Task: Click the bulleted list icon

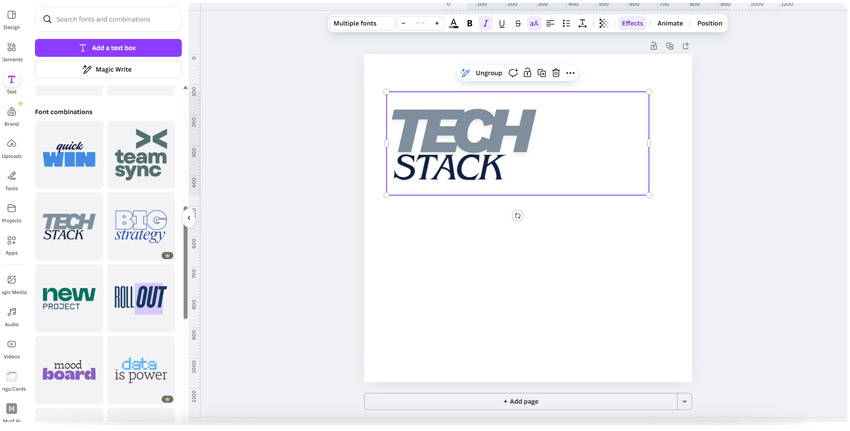Action: pos(566,23)
